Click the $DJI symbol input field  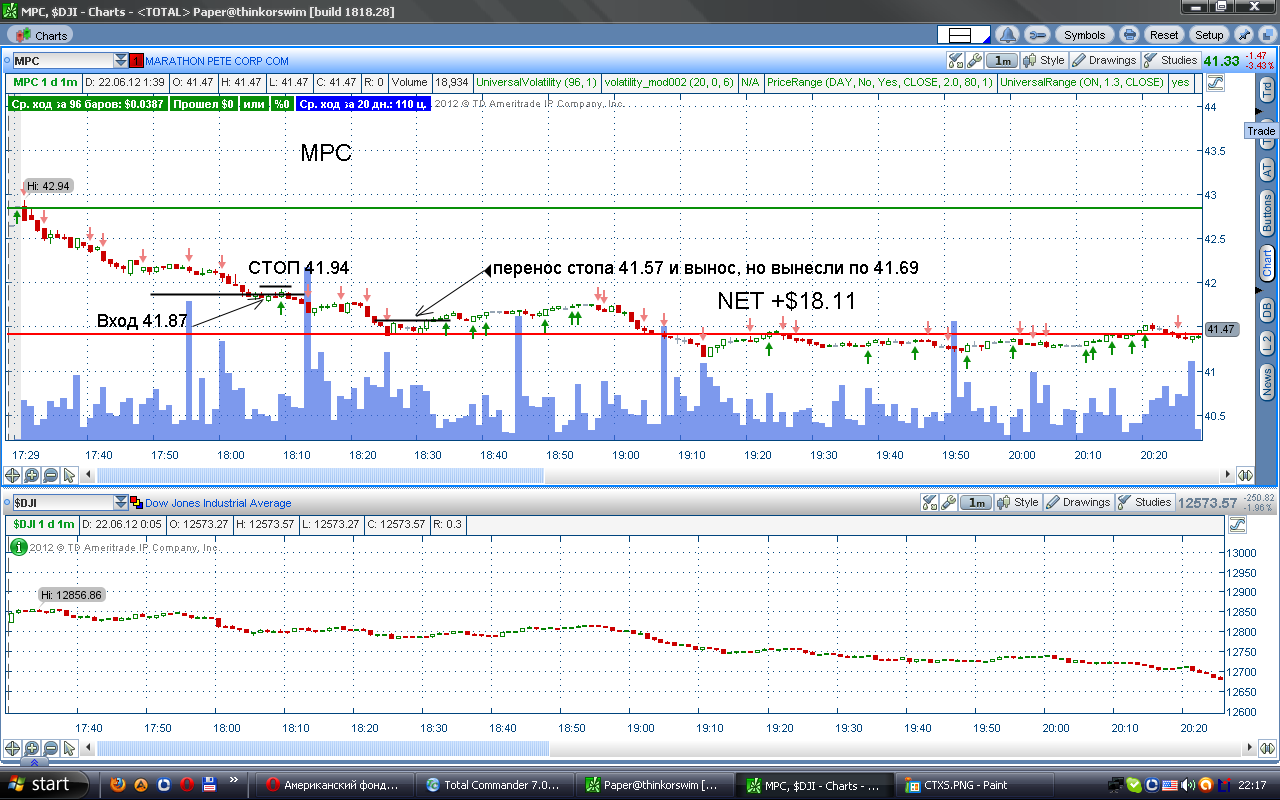tap(62, 503)
